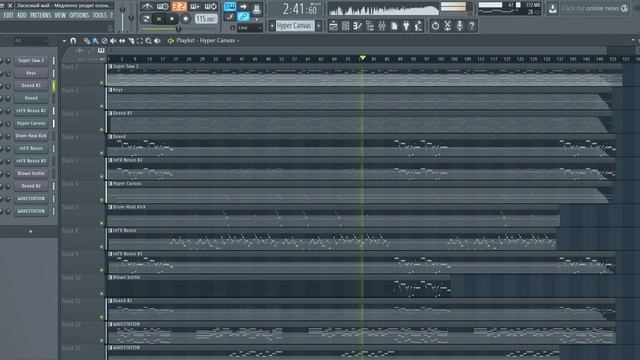The width and height of the screenshot is (640, 360).
Task: Click the one-click audio recording microphone icon
Action: [460, 26]
